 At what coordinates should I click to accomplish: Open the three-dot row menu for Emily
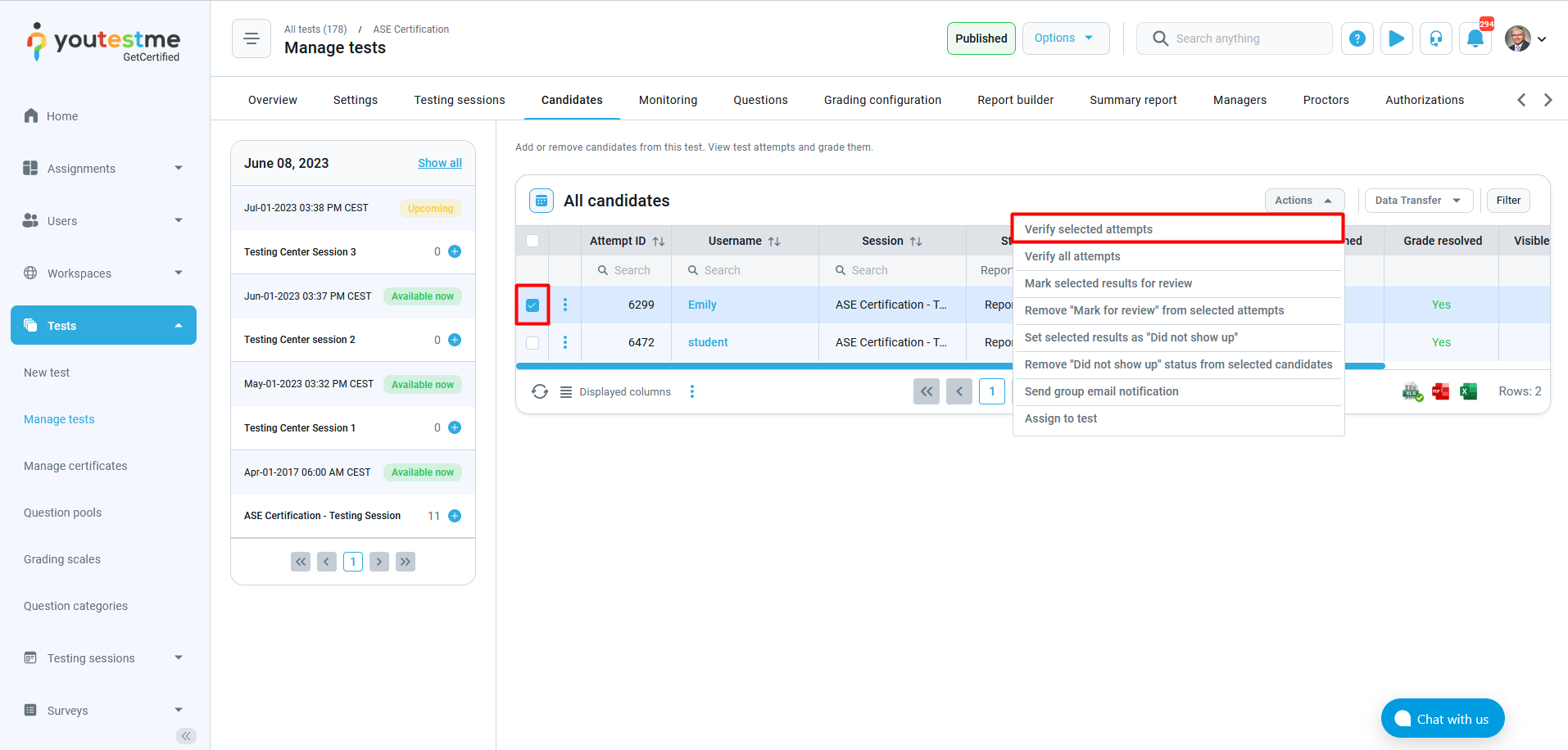click(564, 305)
